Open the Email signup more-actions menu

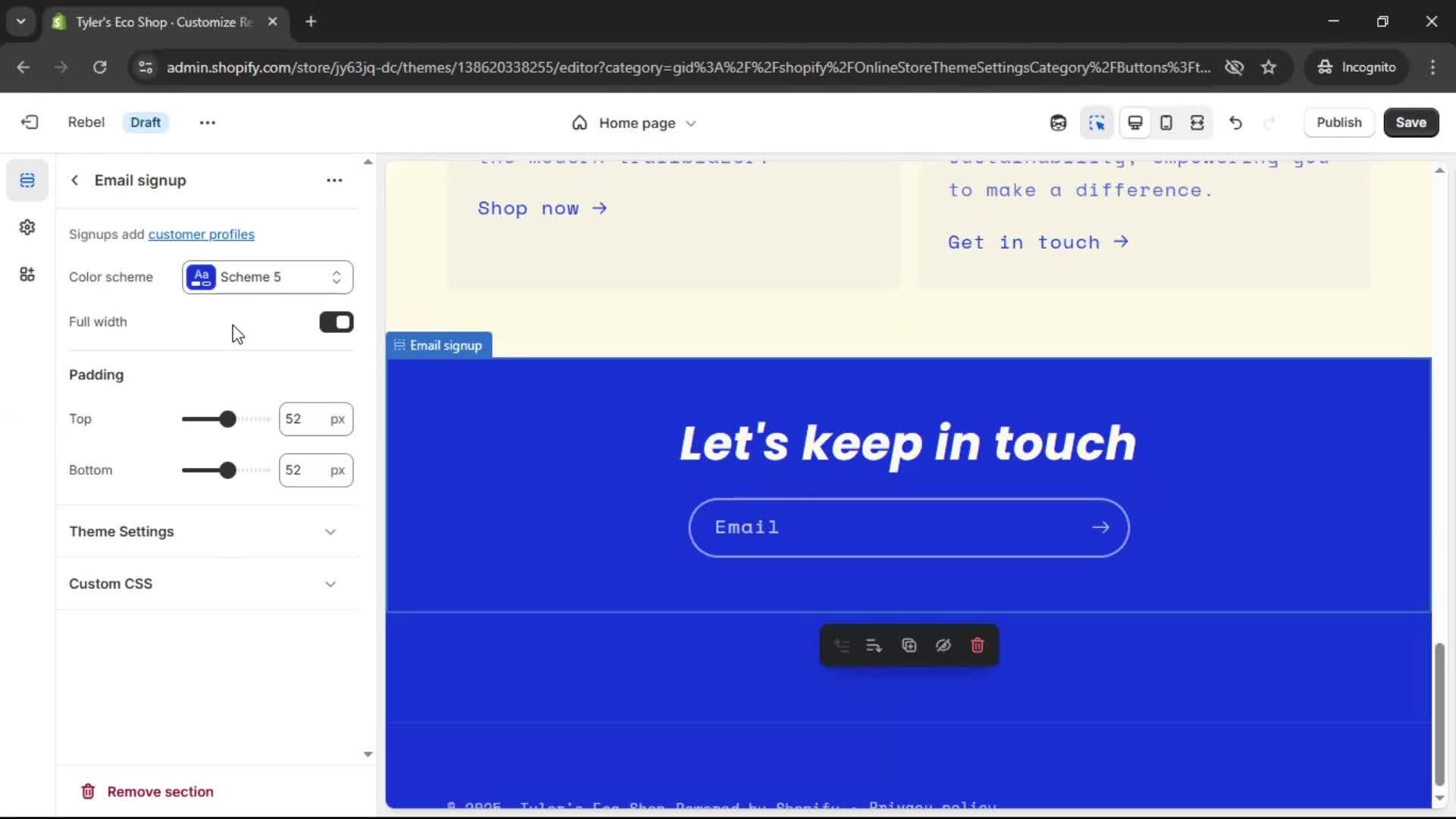(334, 180)
